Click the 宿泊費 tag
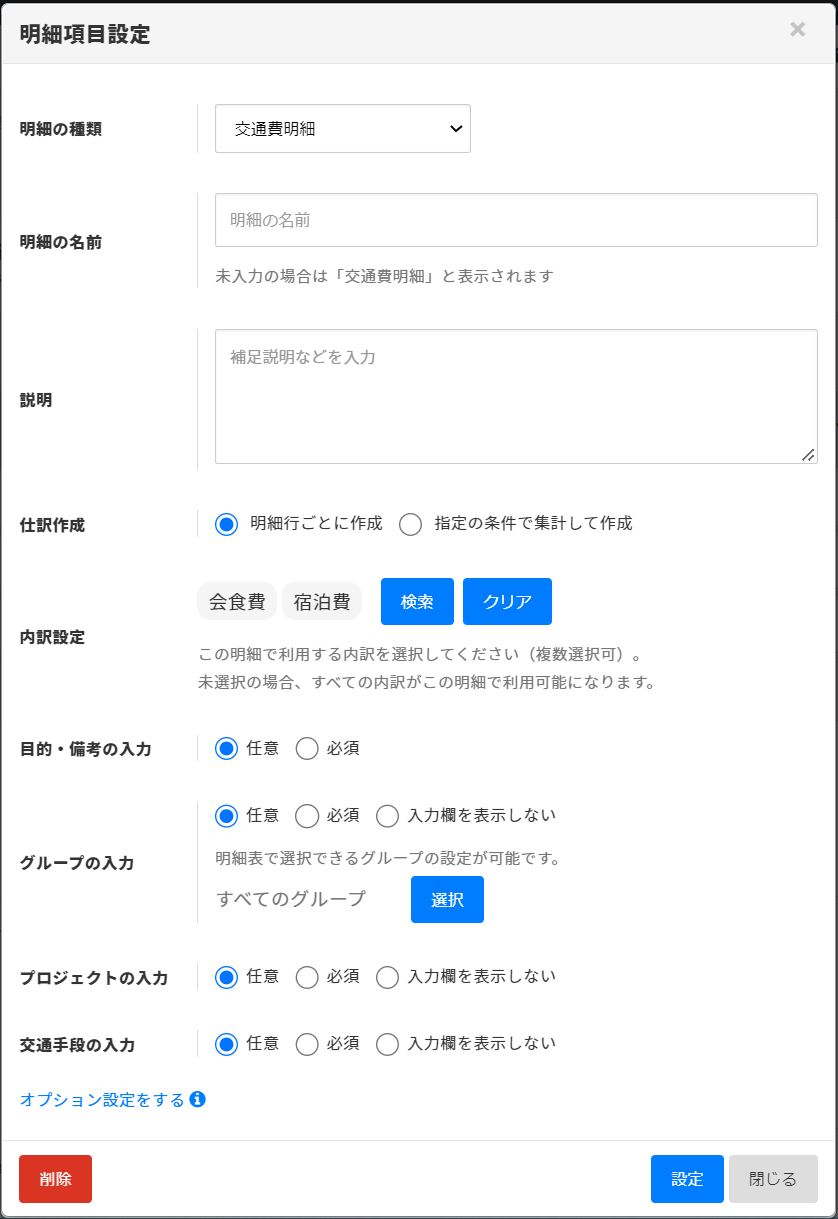The height and width of the screenshot is (1219, 838). point(322,602)
